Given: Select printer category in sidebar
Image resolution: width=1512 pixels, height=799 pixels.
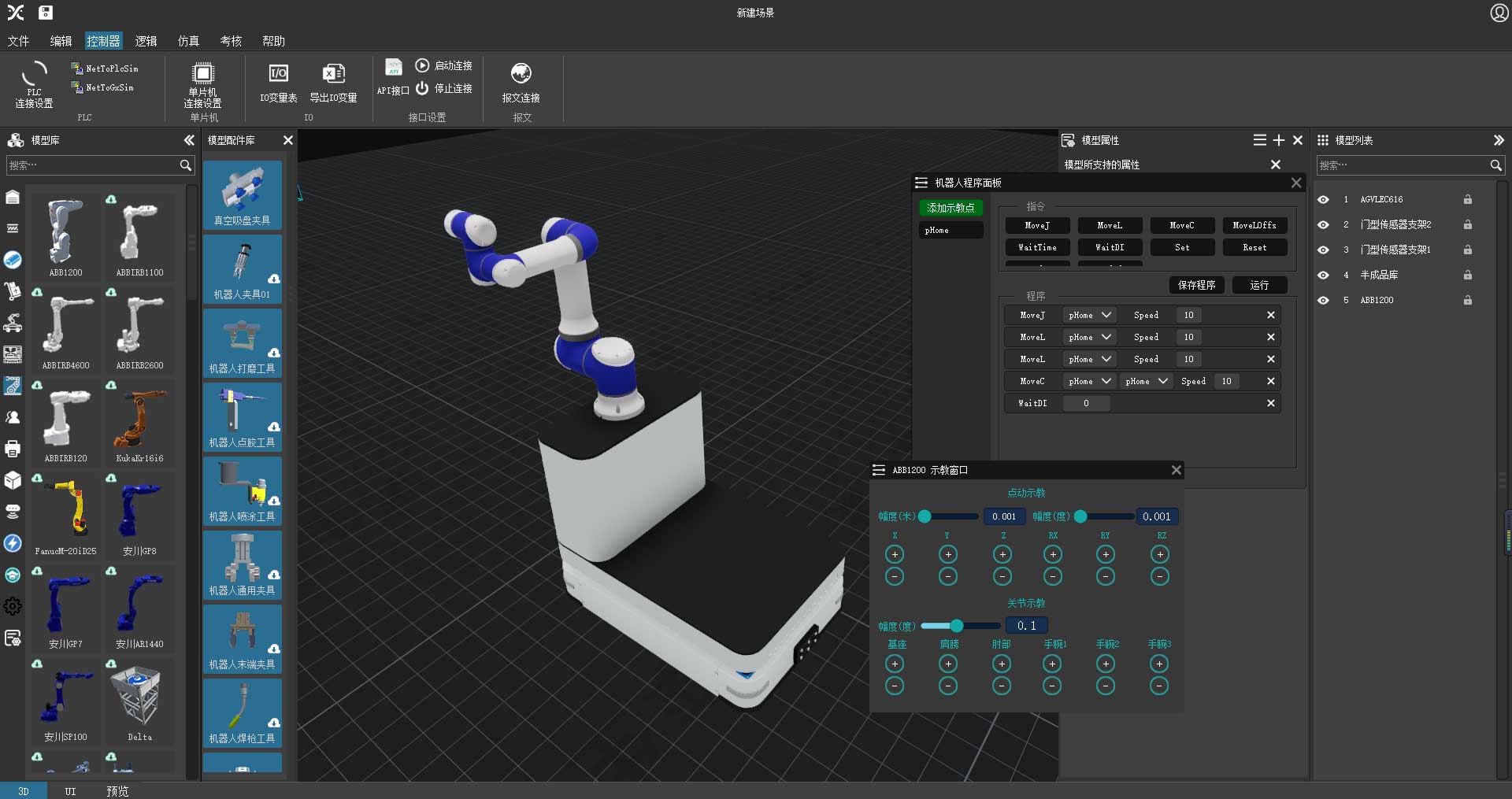Looking at the screenshot, I should [13, 449].
